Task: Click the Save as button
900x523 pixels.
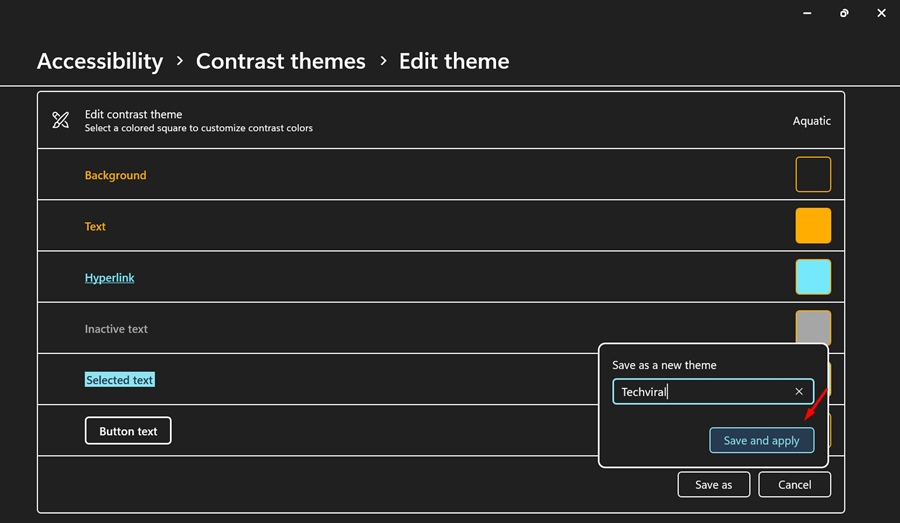Action: click(x=713, y=485)
